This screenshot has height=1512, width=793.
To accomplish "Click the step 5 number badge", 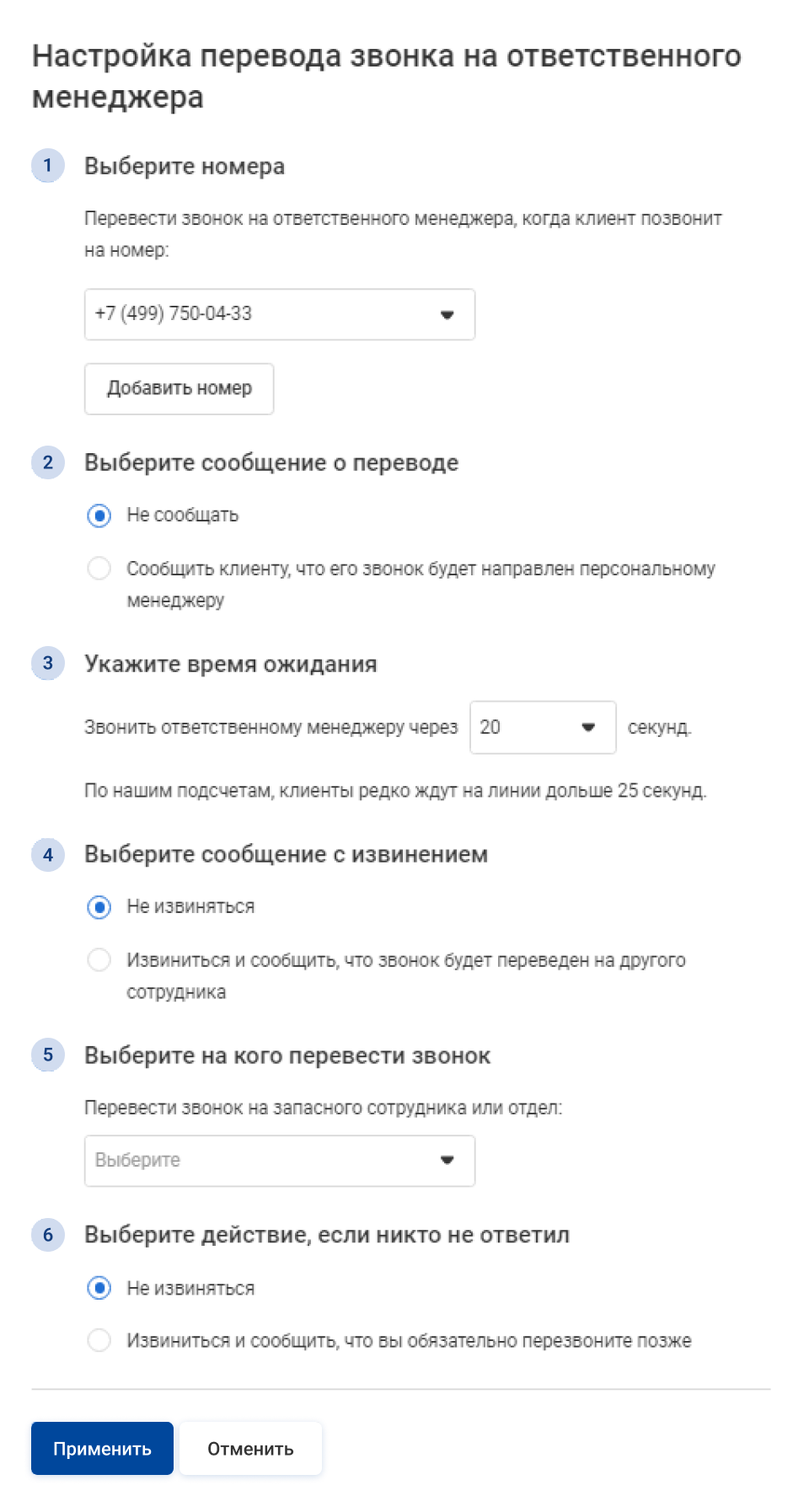I will (x=48, y=1055).
